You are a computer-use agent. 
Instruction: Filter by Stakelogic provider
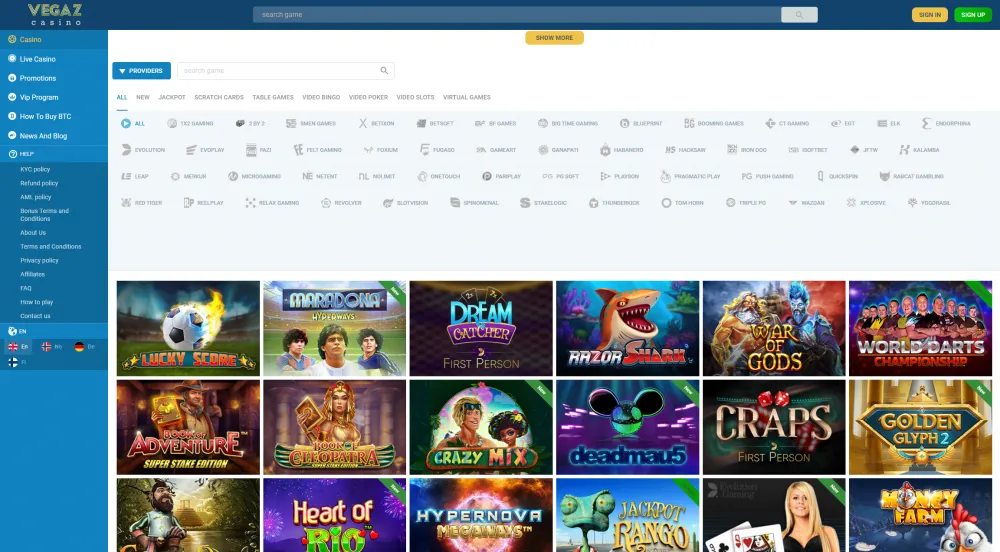543,203
